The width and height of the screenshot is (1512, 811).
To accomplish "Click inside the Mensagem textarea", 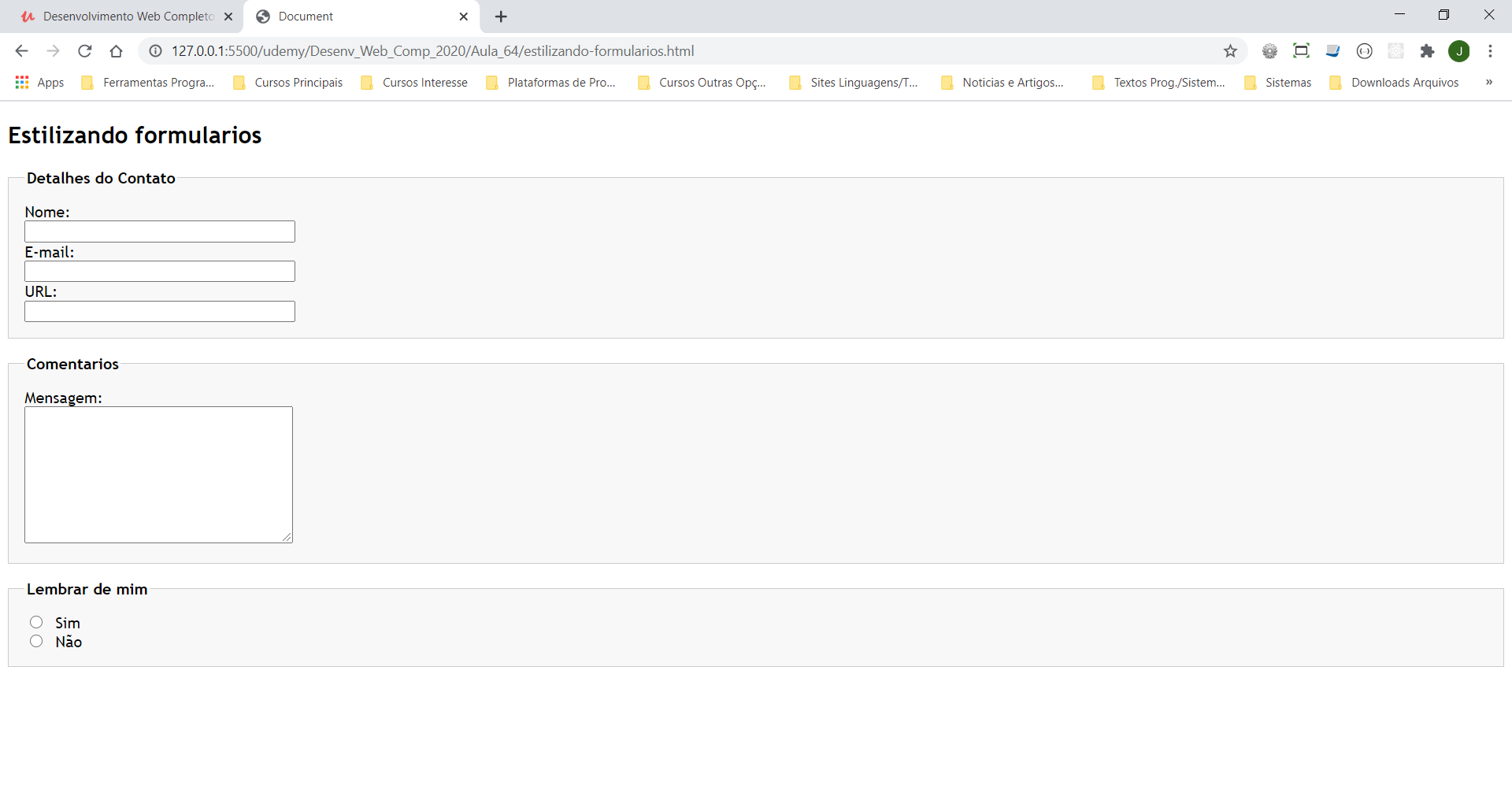I will pos(158,475).
